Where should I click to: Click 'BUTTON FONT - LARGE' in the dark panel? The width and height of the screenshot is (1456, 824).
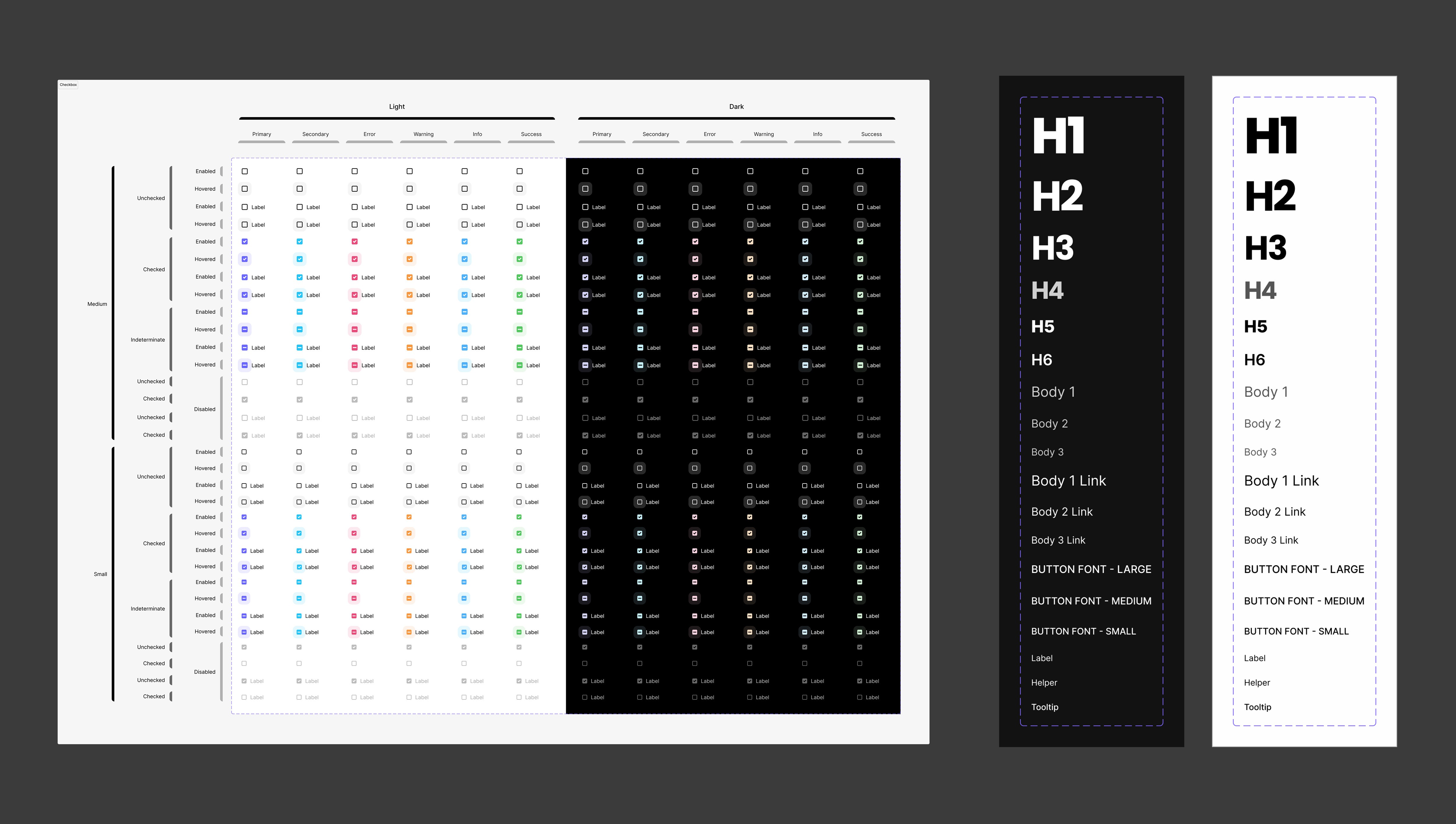click(x=1091, y=569)
